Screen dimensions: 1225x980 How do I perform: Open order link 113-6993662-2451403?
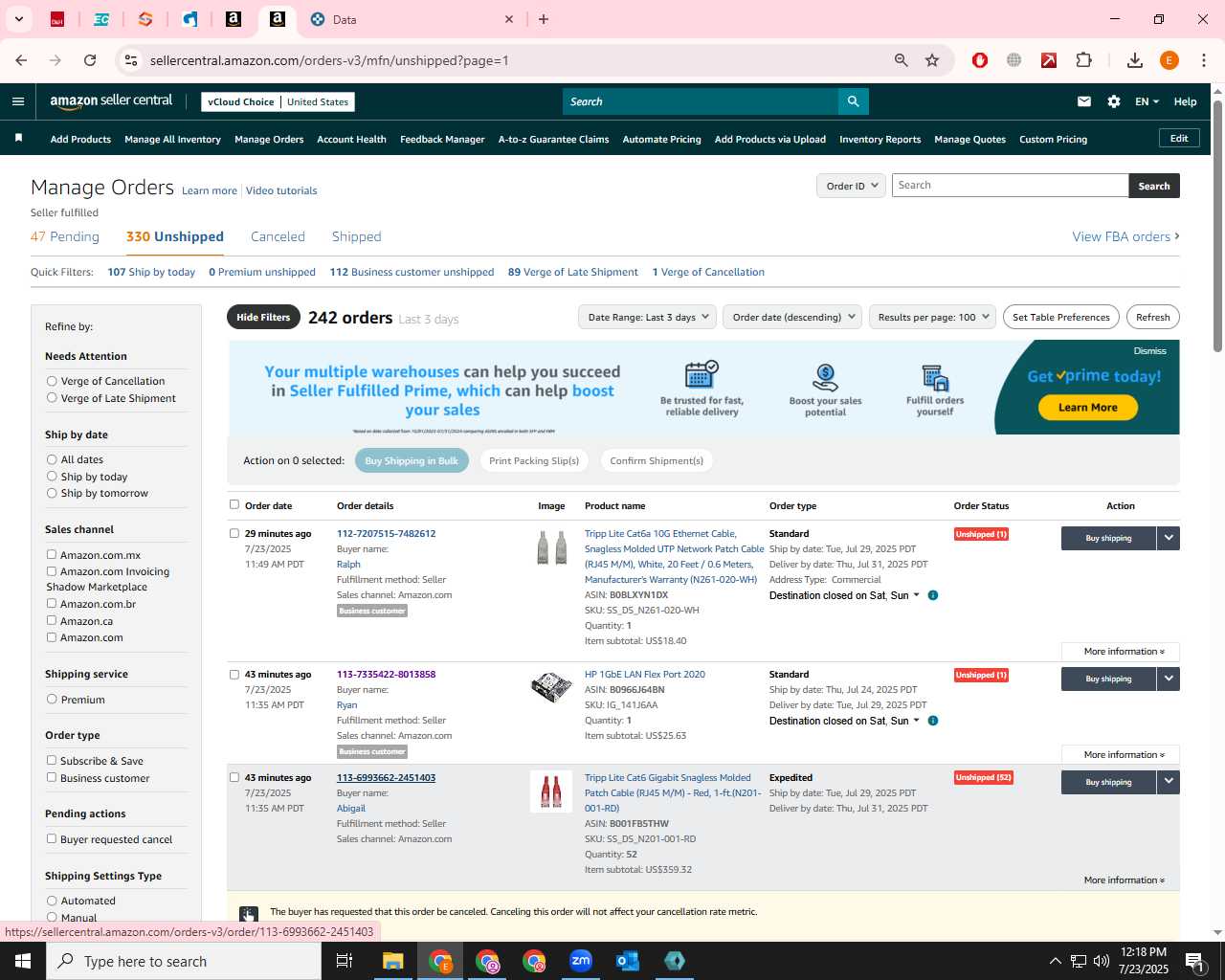click(386, 778)
